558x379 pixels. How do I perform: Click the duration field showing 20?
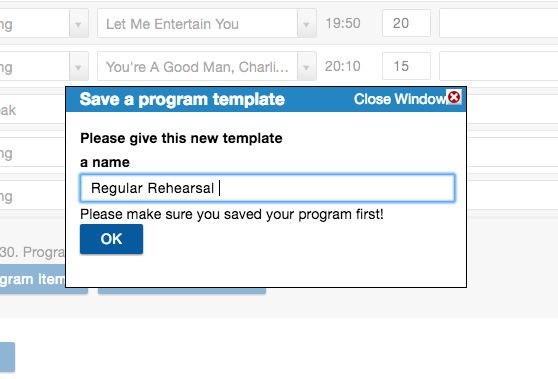(406, 23)
